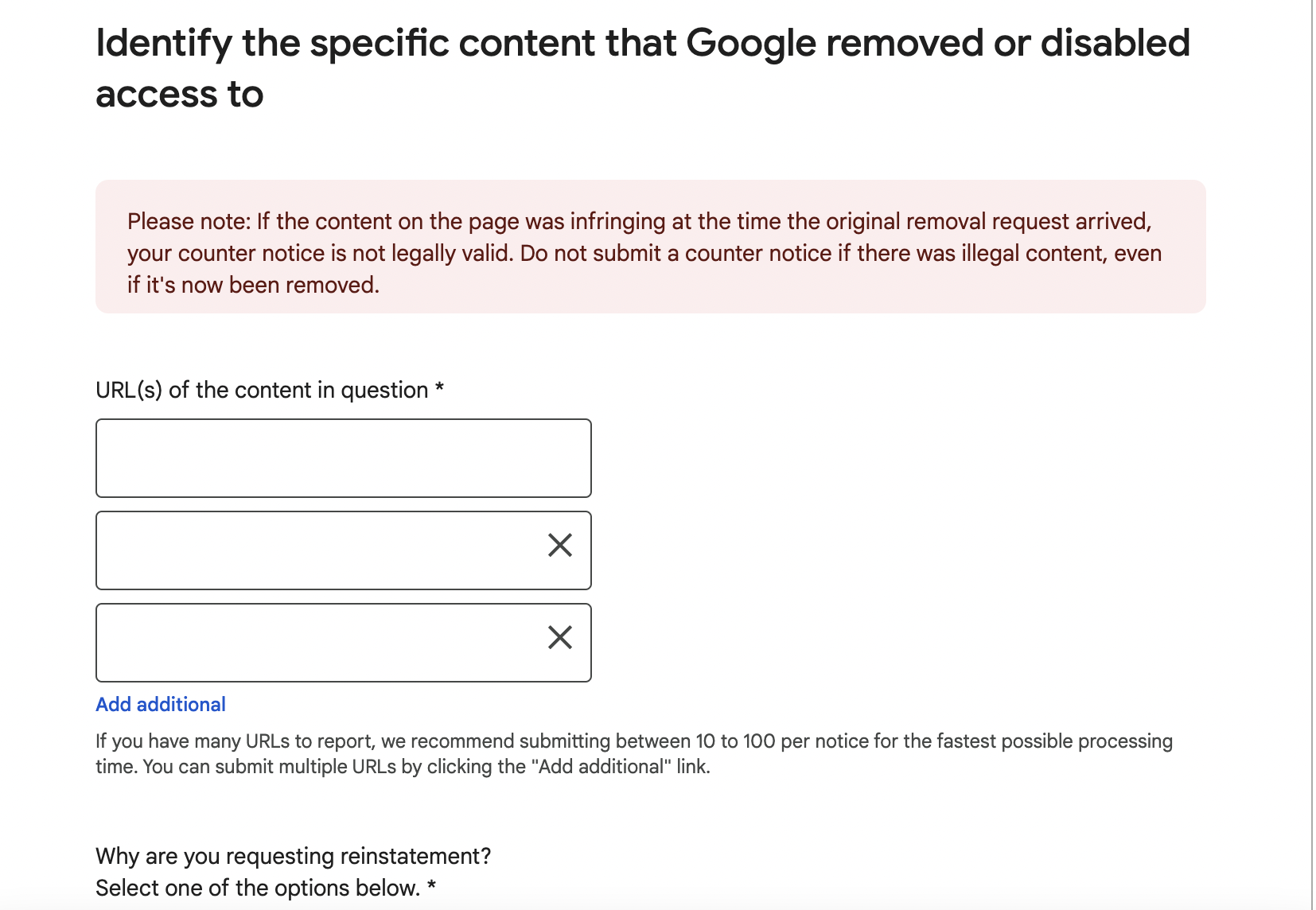This screenshot has width=1316, height=910.
Task: Click the first empty URL input field
Action: (x=343, y=458)
